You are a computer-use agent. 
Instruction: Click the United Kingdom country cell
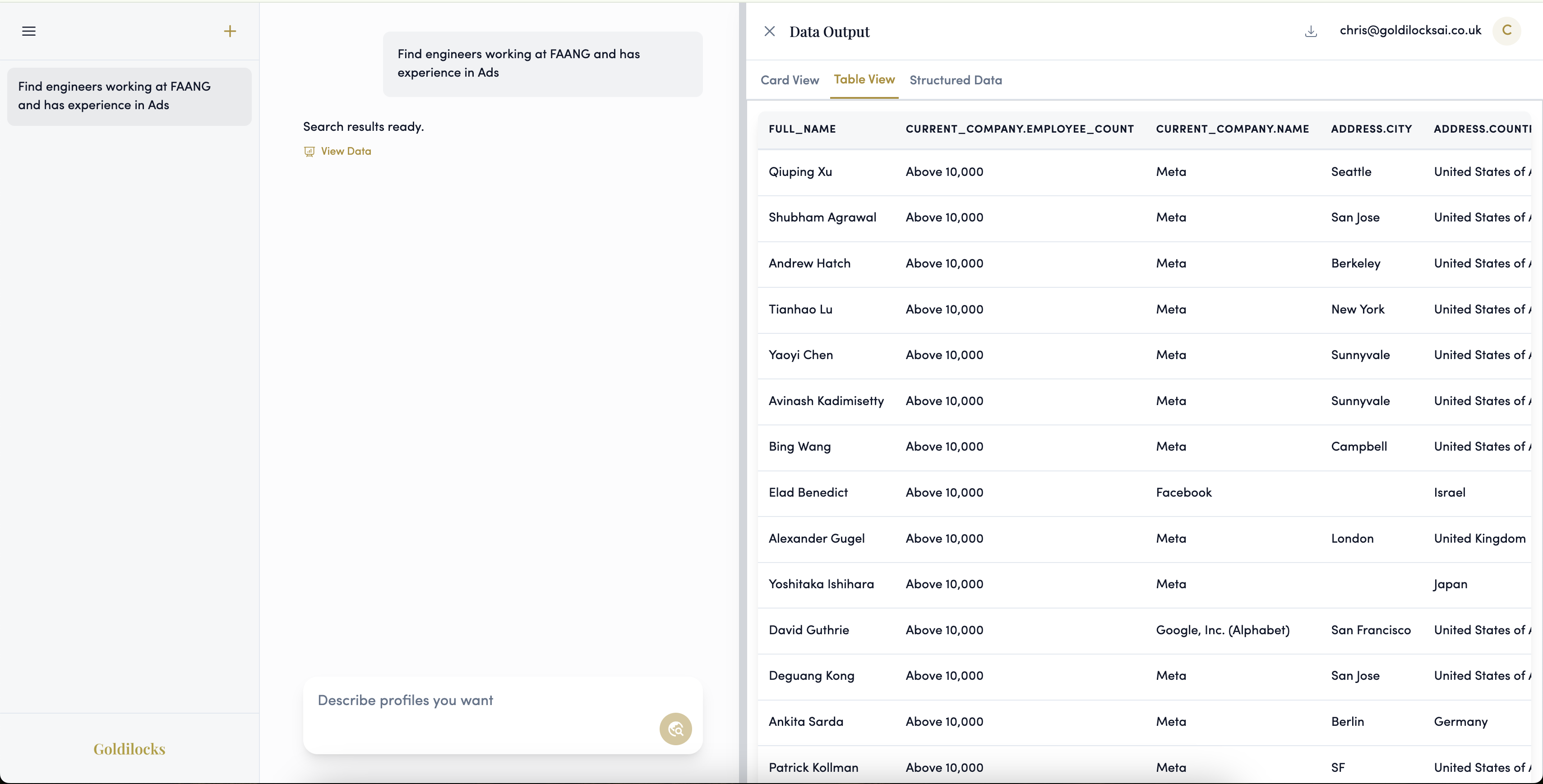(x=1479, y=539)
